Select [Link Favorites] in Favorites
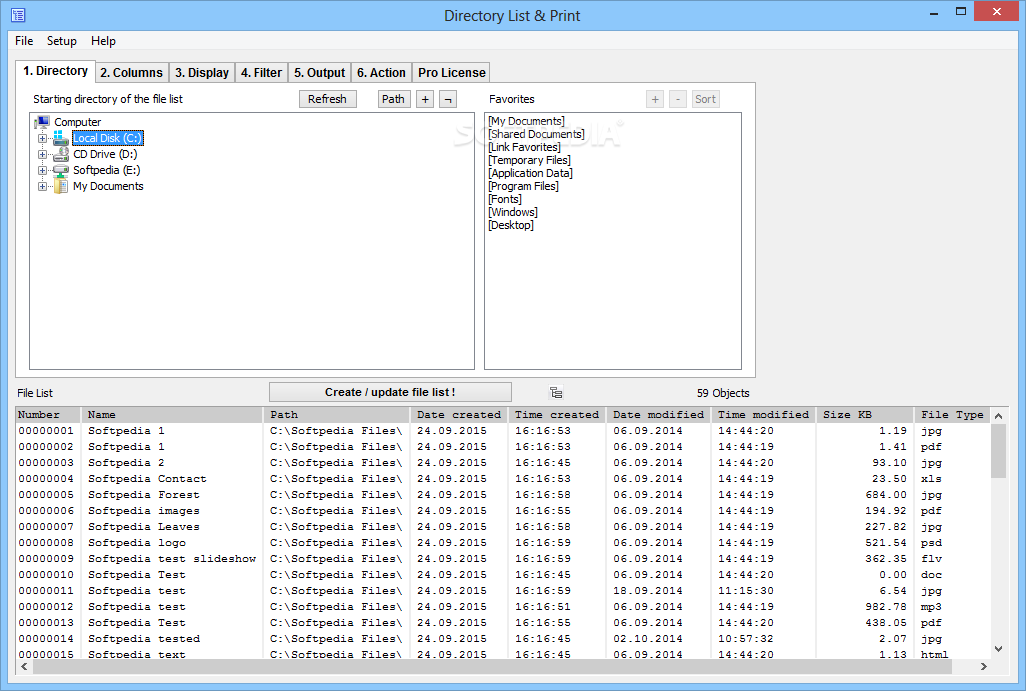1026x691 pixels. 524,147
